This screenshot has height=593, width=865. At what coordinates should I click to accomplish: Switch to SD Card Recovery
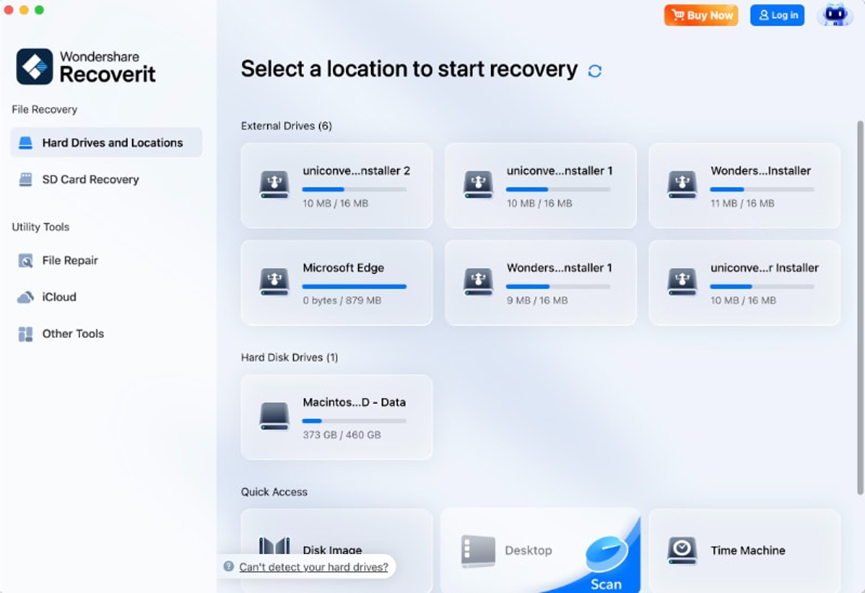(x=90, y=180)
